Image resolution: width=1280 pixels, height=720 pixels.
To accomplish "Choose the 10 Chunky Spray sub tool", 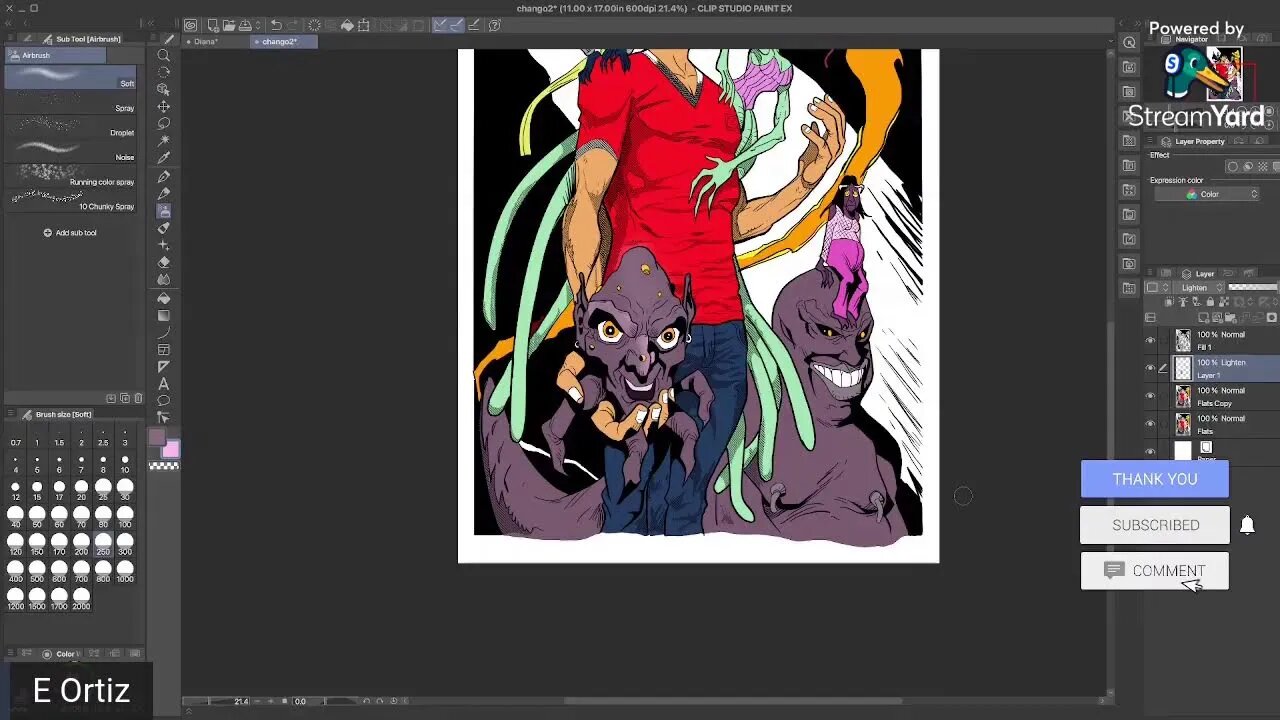I will click(70, 200).
